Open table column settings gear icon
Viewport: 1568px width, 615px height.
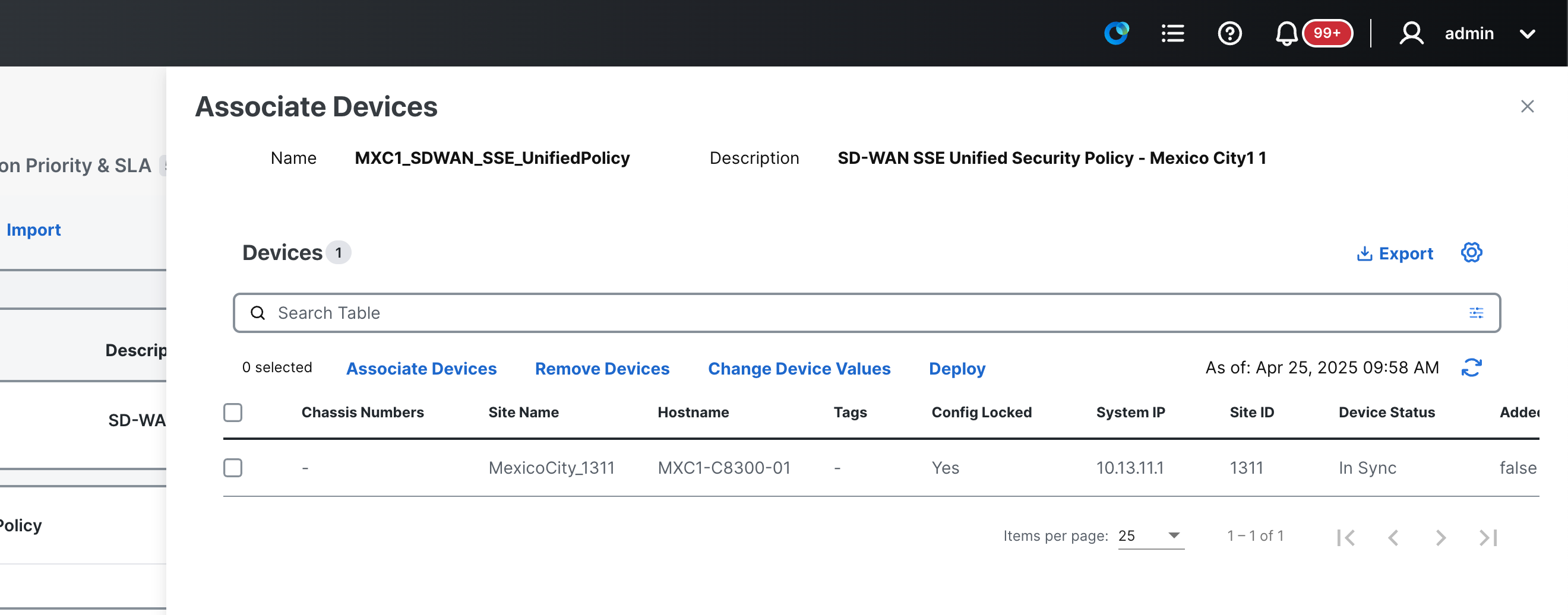coord(1471,252)
